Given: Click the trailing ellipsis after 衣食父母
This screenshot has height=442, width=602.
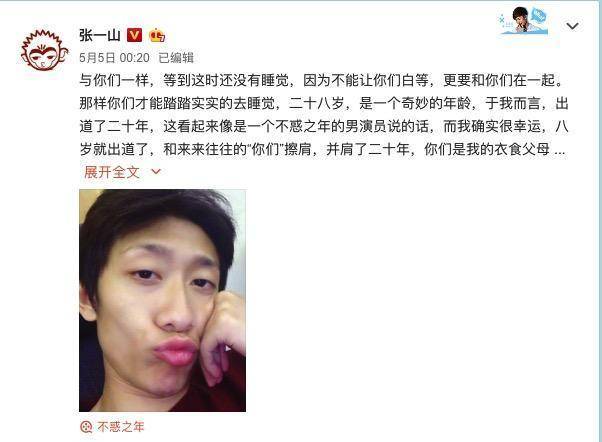Looking at the screenshot, I should [559, 151].
